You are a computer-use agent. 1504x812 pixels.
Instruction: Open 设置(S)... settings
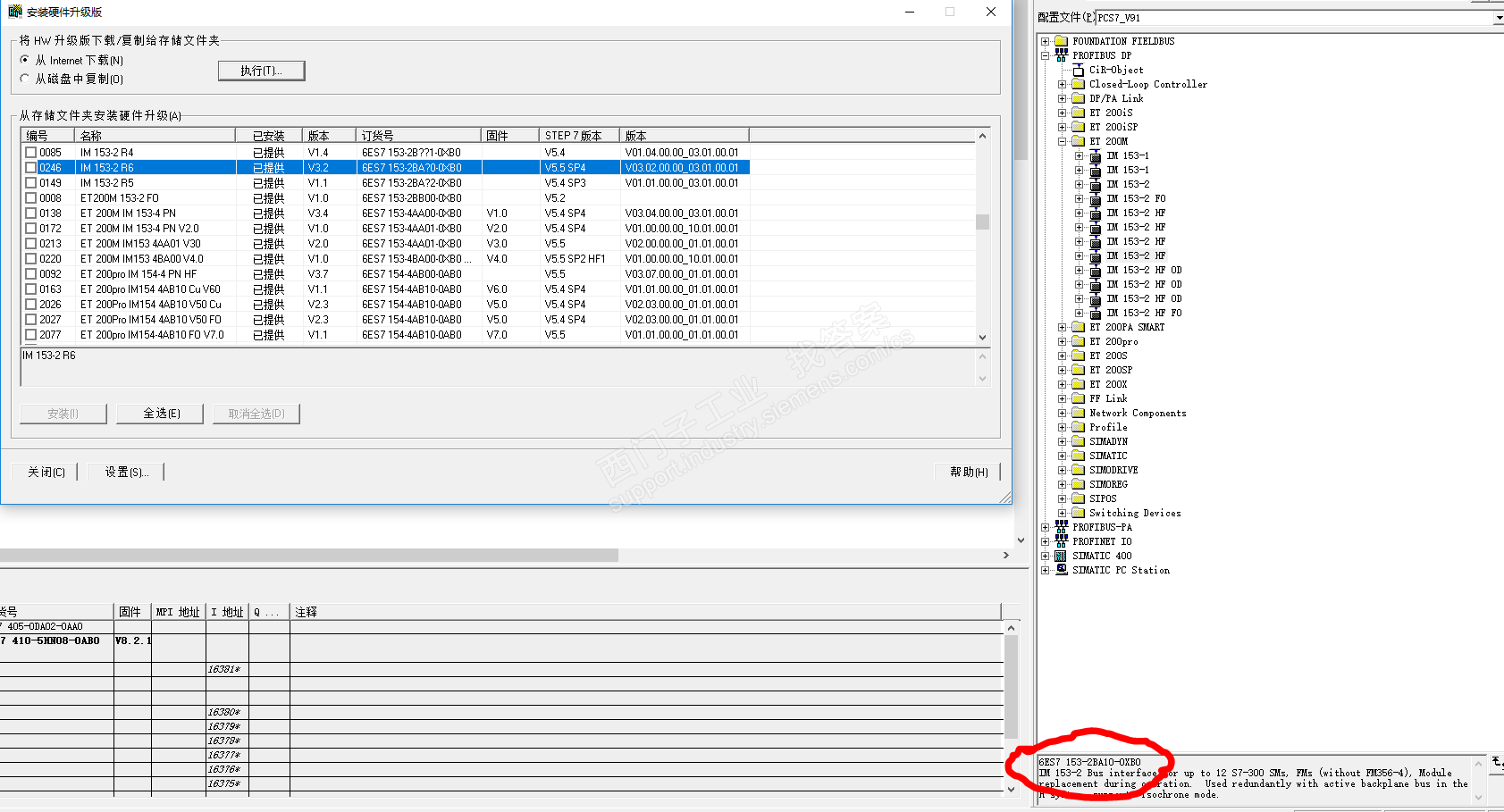(x=126, y=472)
